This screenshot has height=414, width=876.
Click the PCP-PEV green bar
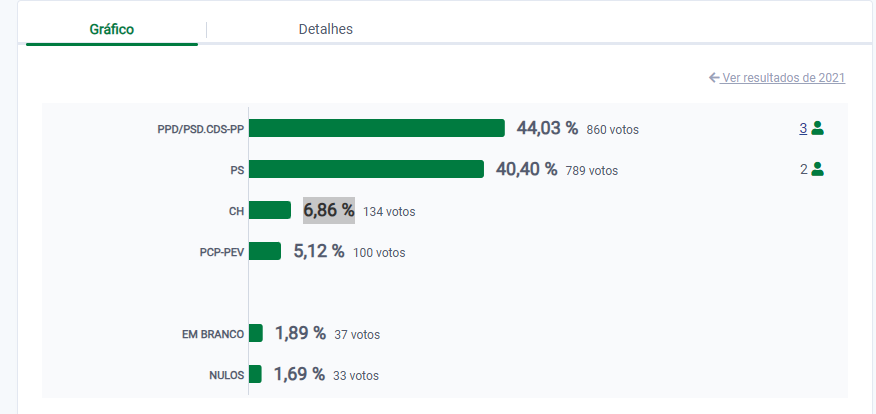pos(265,251)
